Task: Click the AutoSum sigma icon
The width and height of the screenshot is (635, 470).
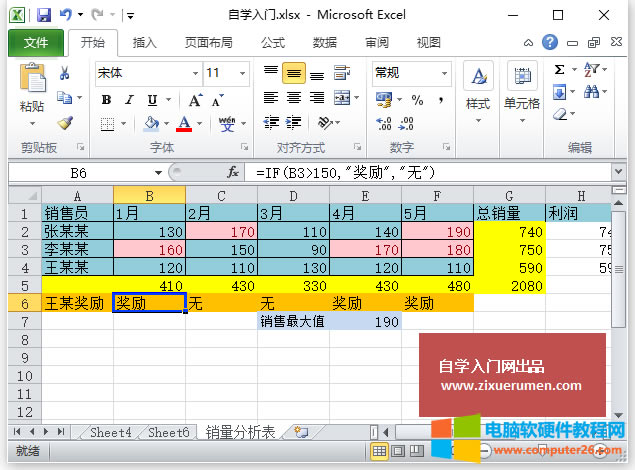Action: tap(560, 70)
